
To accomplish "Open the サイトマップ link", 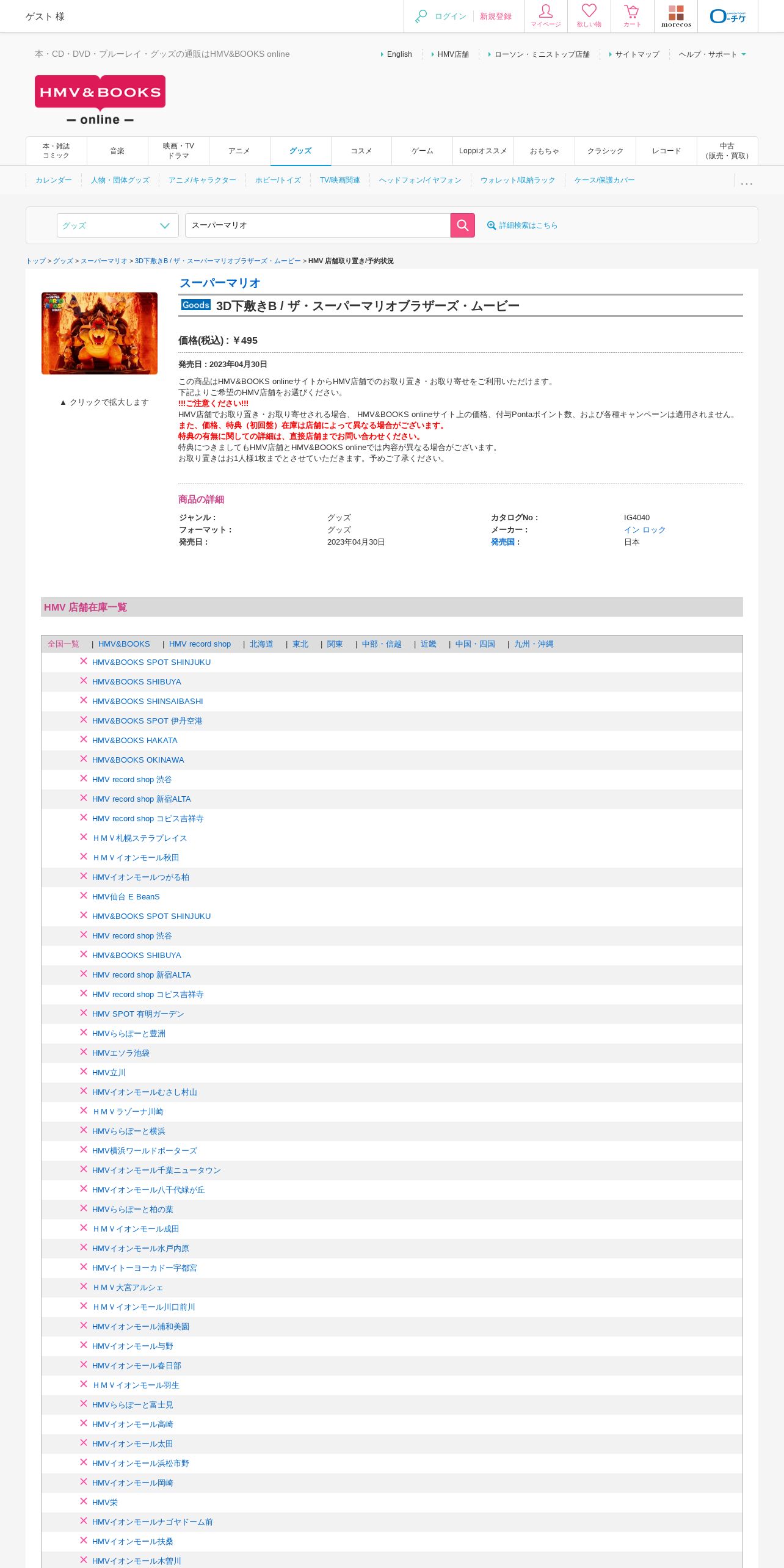I will click(x=637, y=54).
